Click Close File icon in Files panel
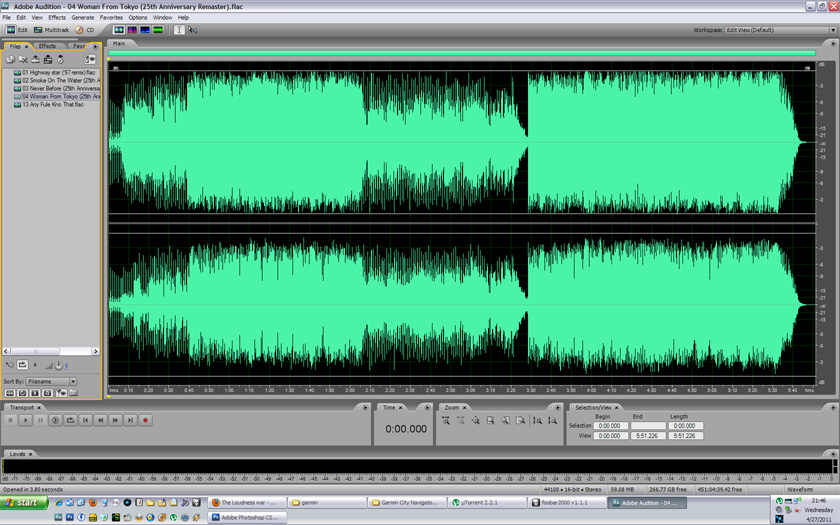 [x=23, y=59]
